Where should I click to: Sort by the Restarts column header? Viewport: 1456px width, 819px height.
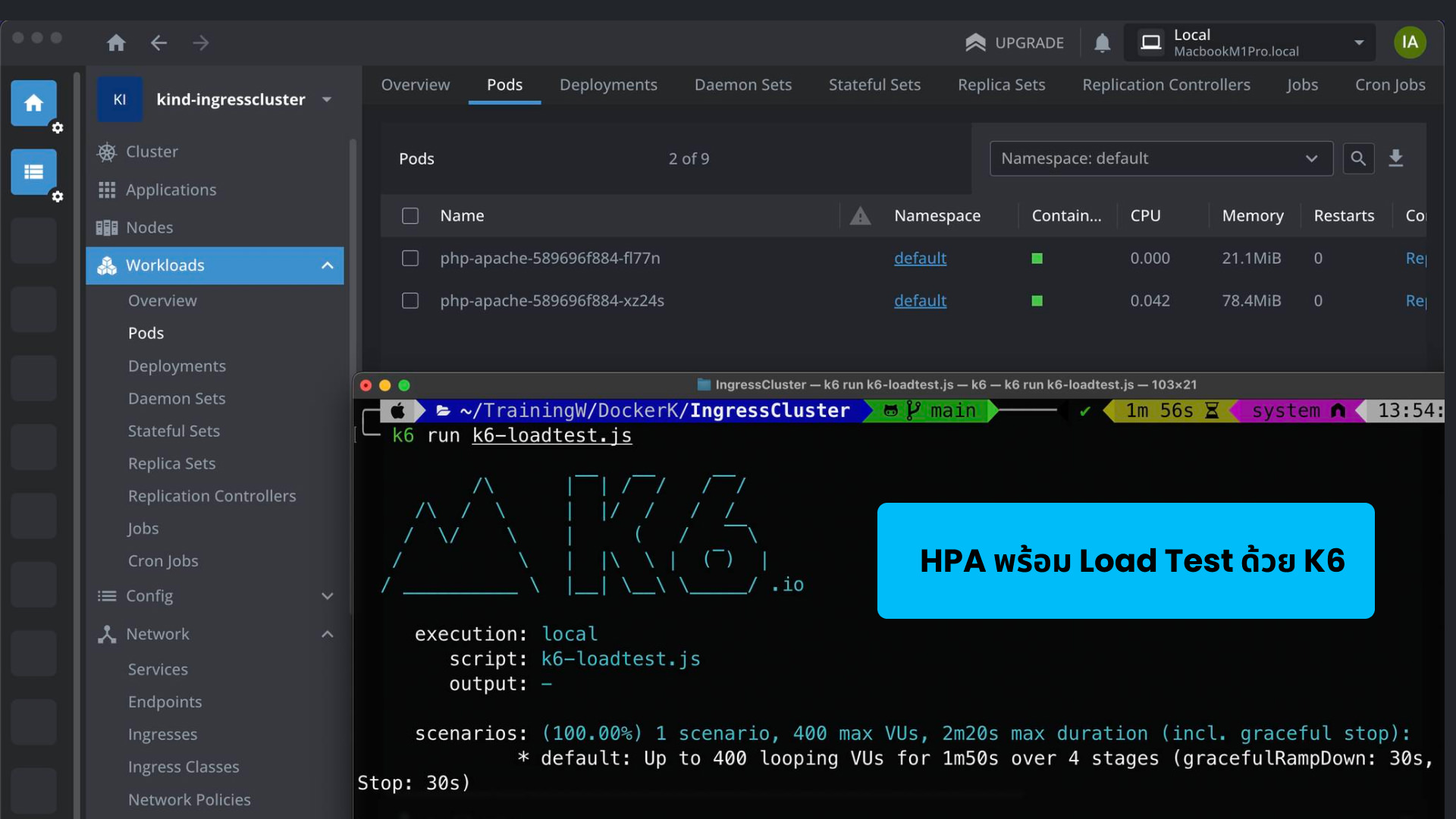pos(1344,216)
